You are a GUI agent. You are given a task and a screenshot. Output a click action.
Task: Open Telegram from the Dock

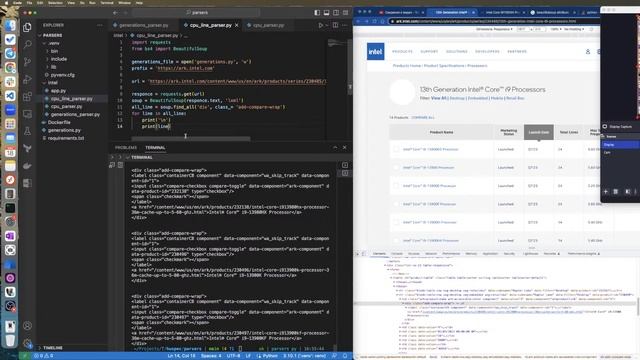10,53
